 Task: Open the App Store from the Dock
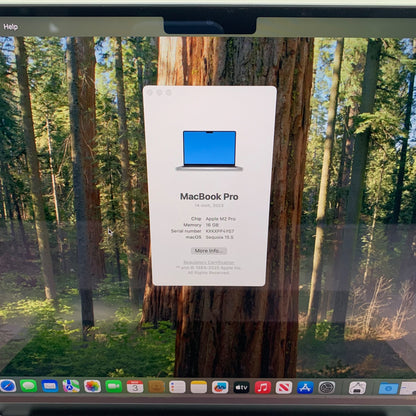tap(305, 388)
